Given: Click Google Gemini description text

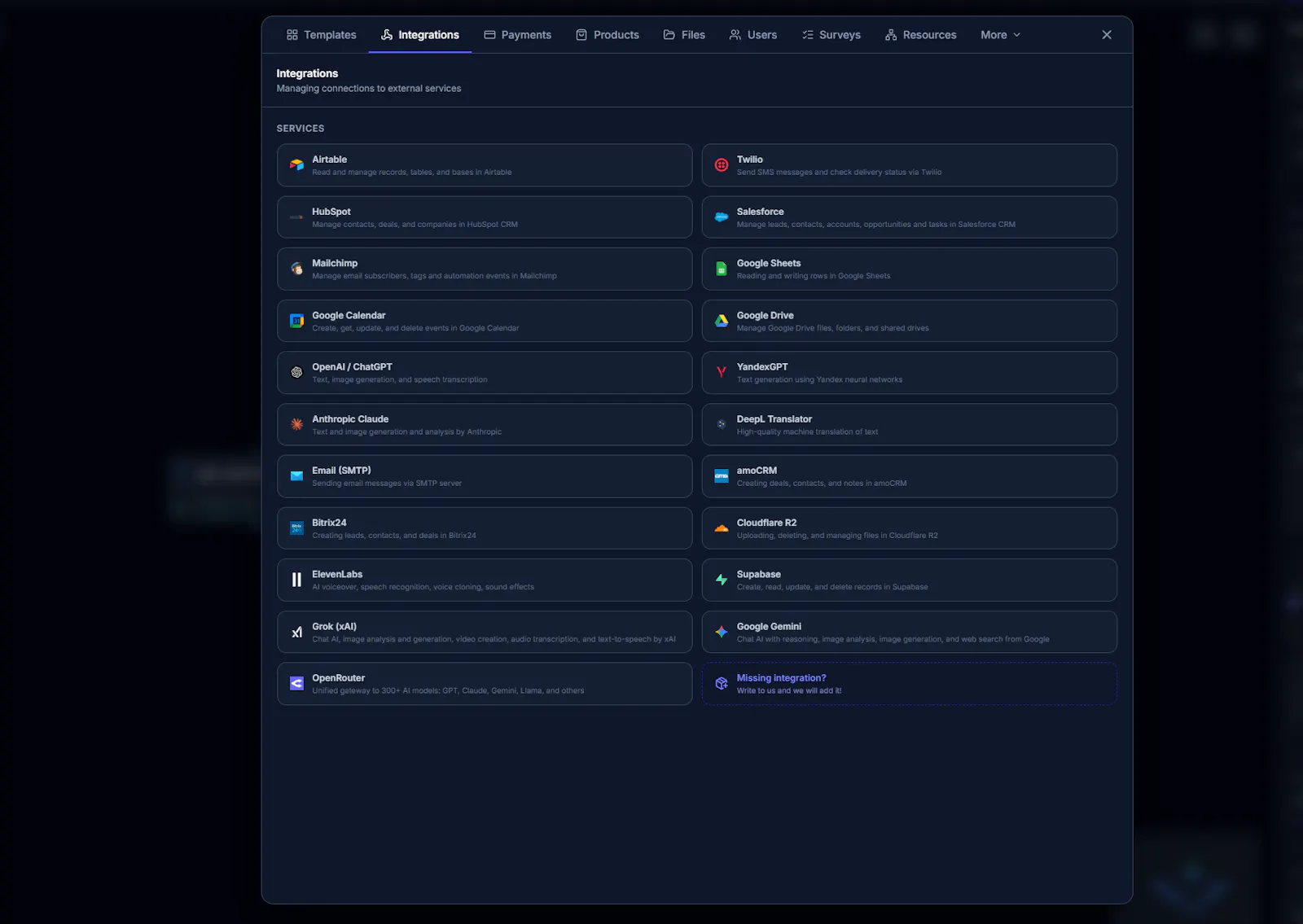Looking at the screenshot, I should pos(893,639).
